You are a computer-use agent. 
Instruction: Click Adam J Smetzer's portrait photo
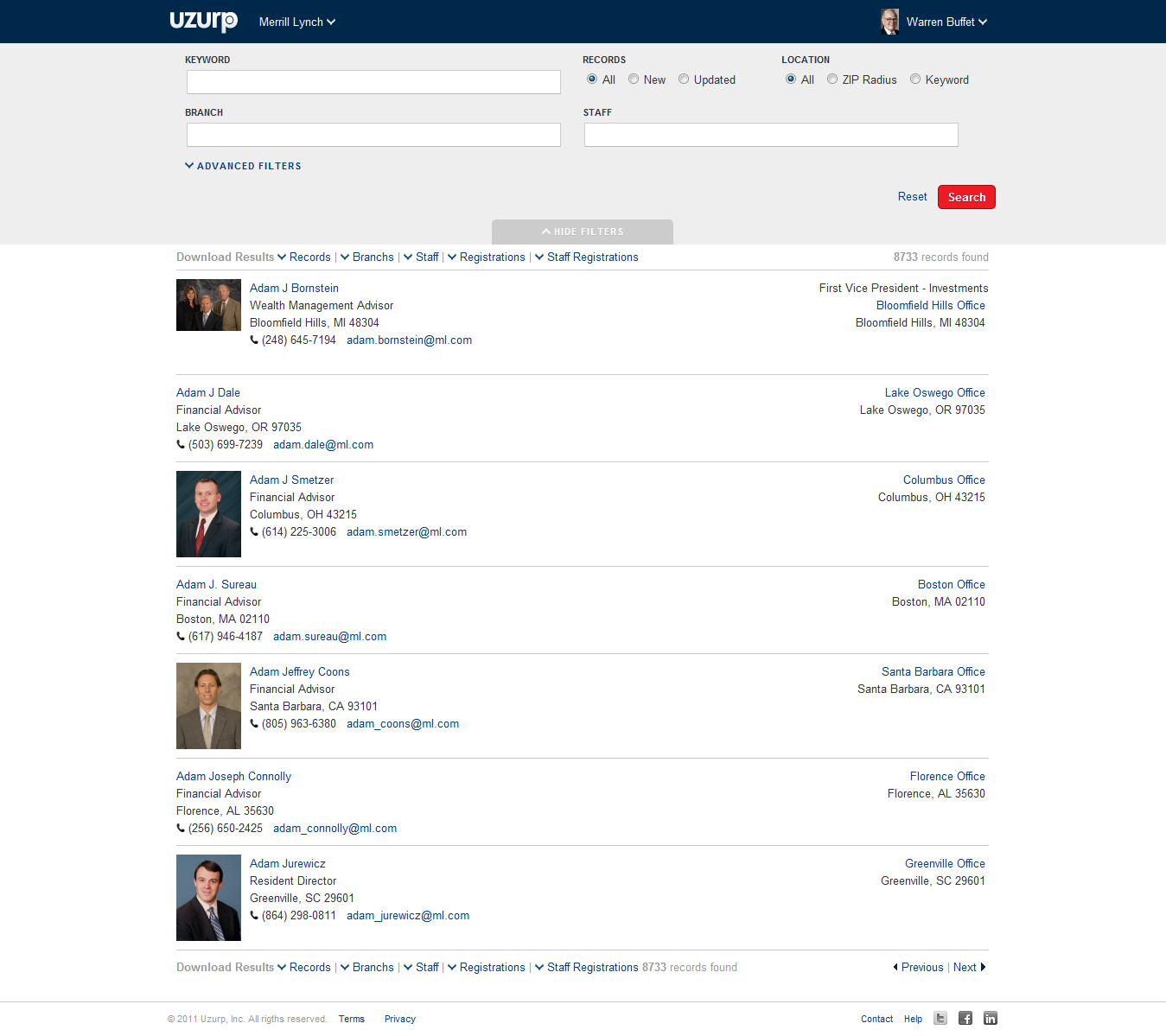click(x=208, y=514)
